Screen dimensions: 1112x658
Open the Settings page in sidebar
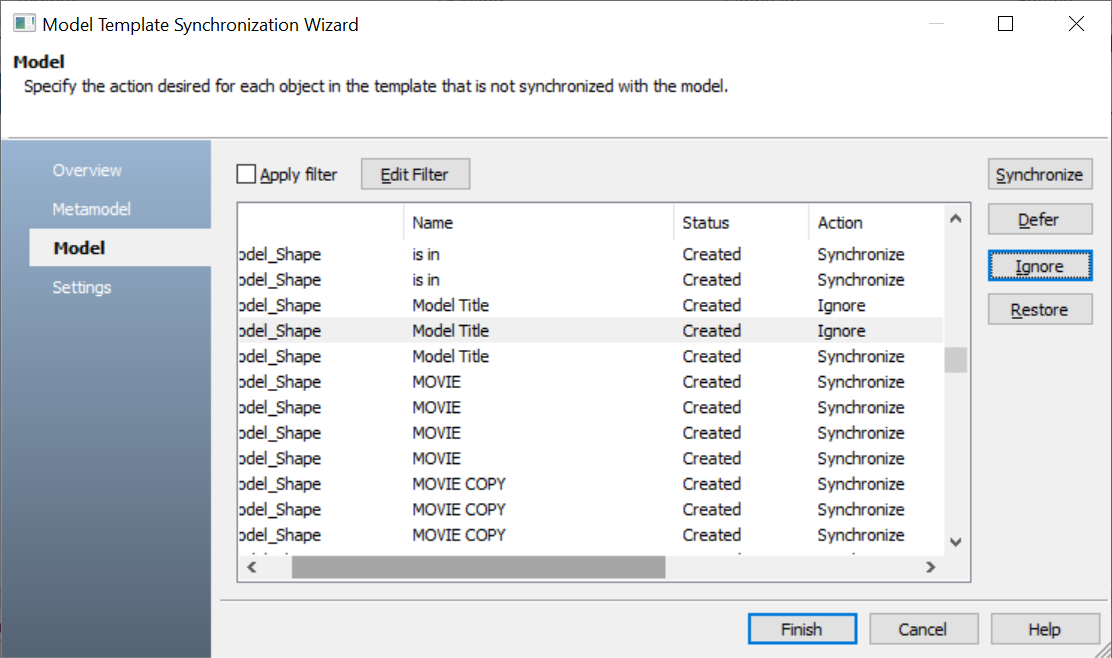click(82, 287)
